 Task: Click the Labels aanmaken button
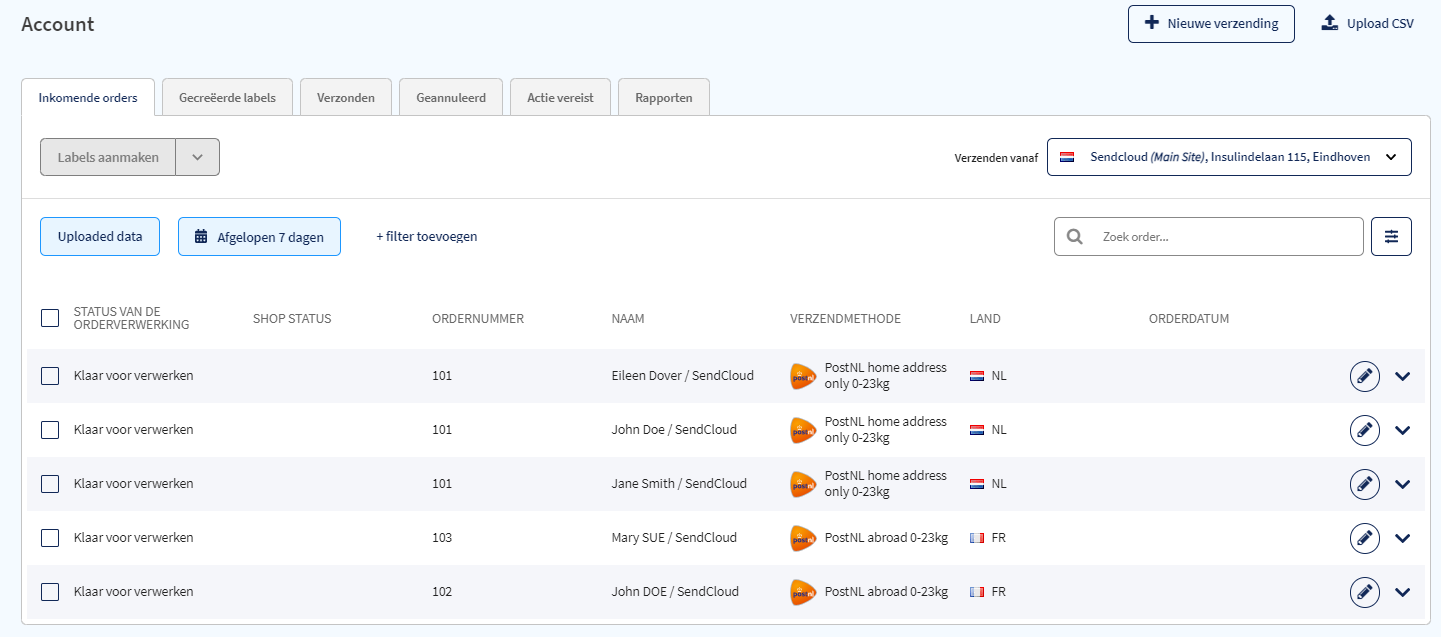point(108,157)
